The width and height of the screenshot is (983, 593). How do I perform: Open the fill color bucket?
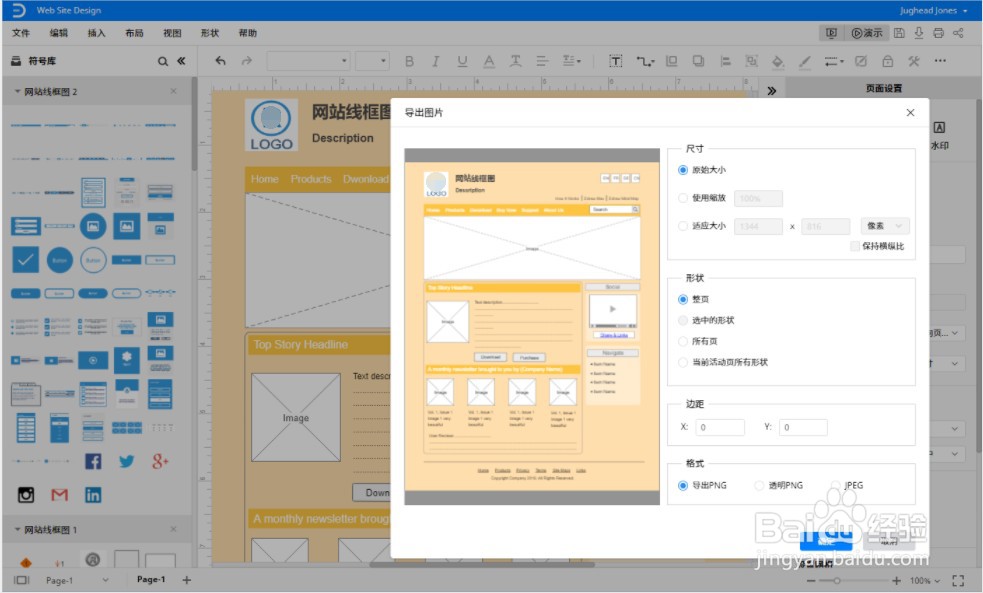tap(778, 61)
